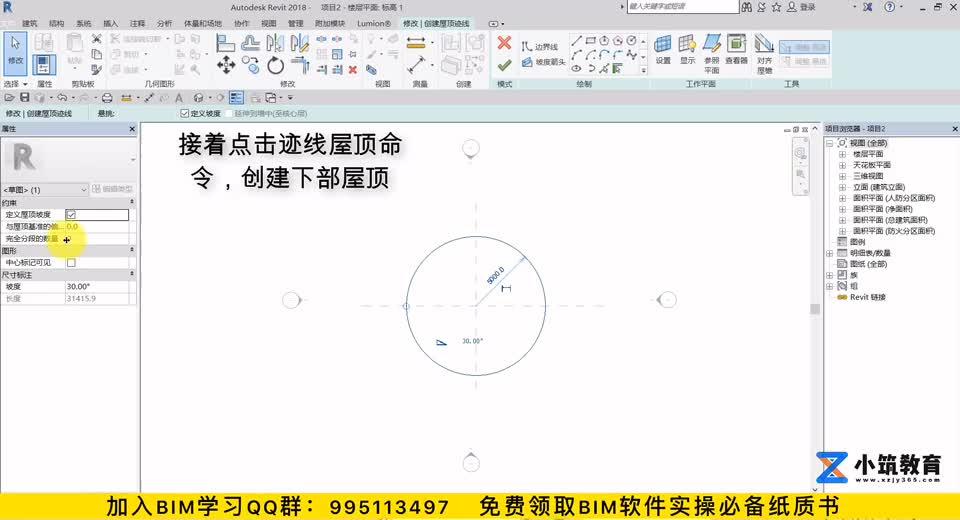Open the 体量和场地 ribbon tab
This screenshot has width=960, height=520.
click(x=202, y=23)
